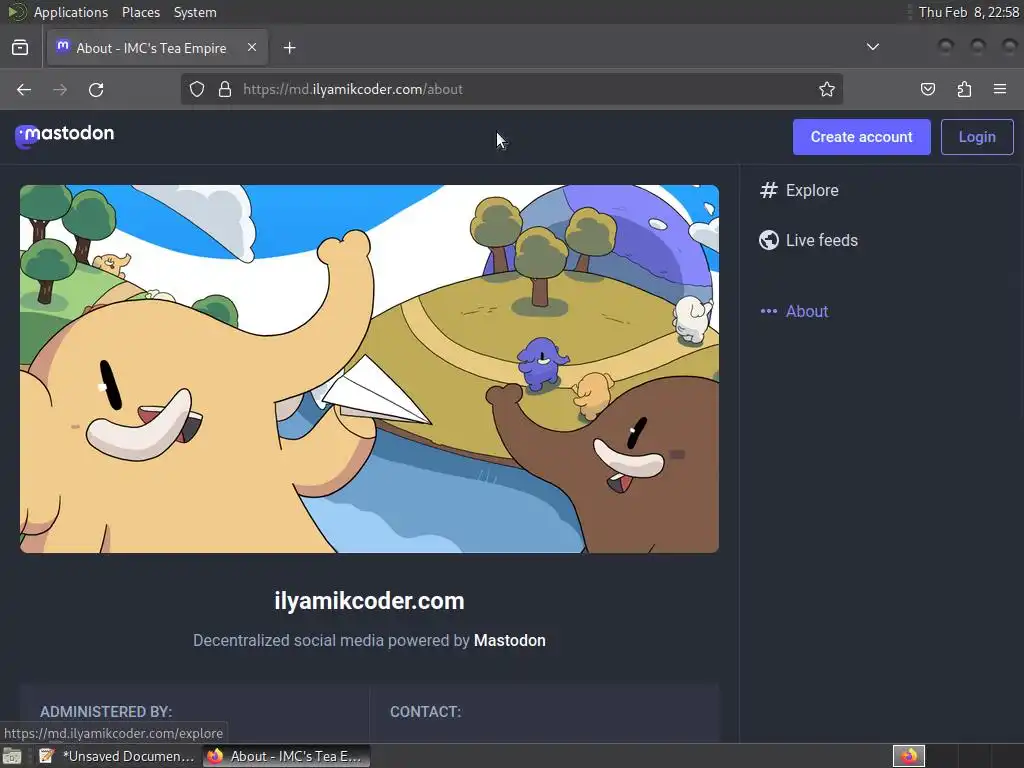
Task: Click the ilyamikcoder.com heading text
Action: [369, 601]
